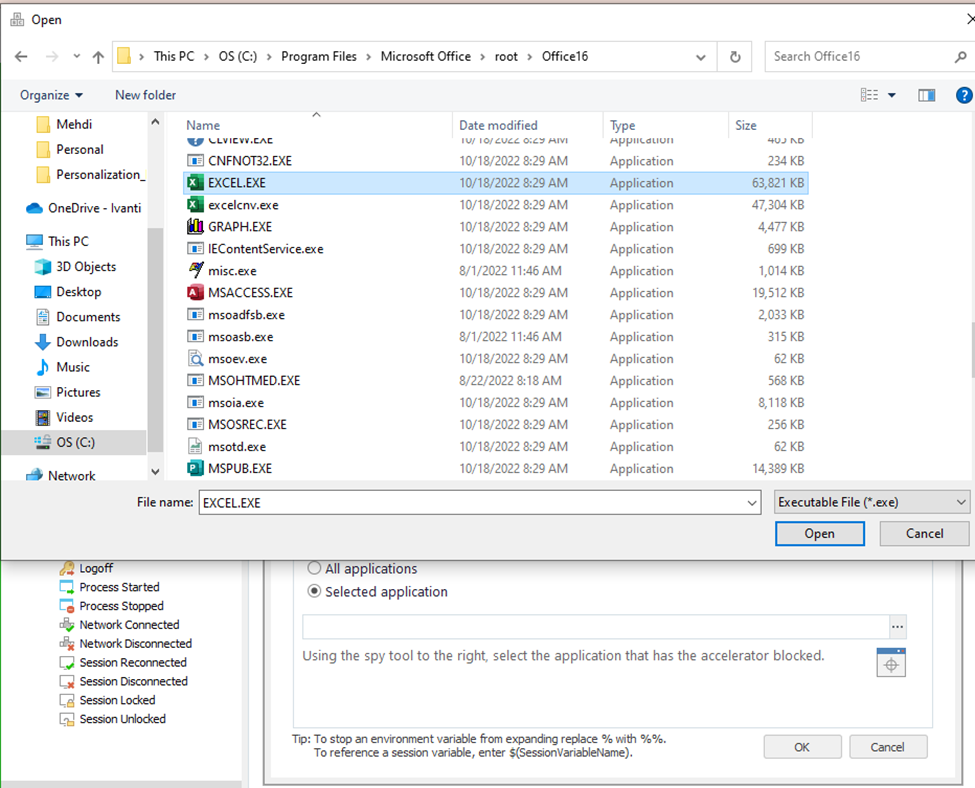This screenshot has height=788, width=975.
Task: Open Help via the question mark icon
Action: tap(963, 95)
